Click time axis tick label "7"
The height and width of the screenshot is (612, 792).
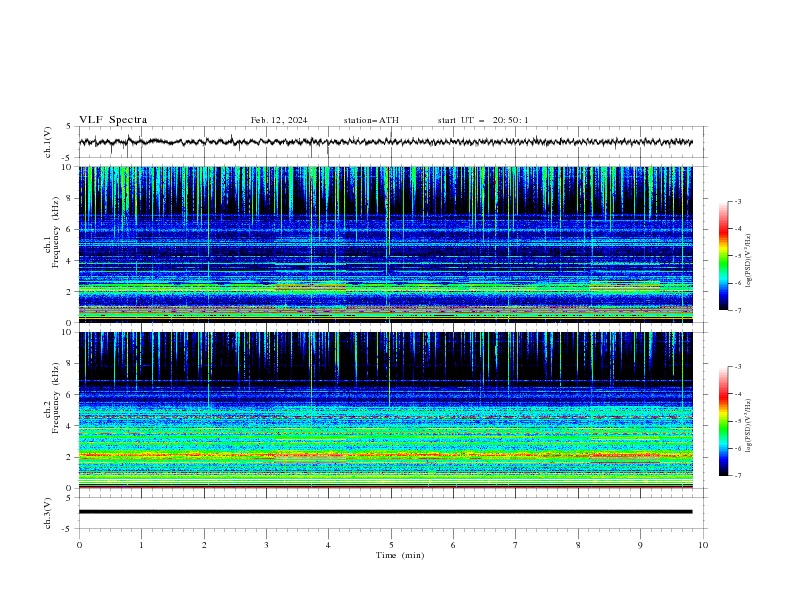[x=516, y=545]
